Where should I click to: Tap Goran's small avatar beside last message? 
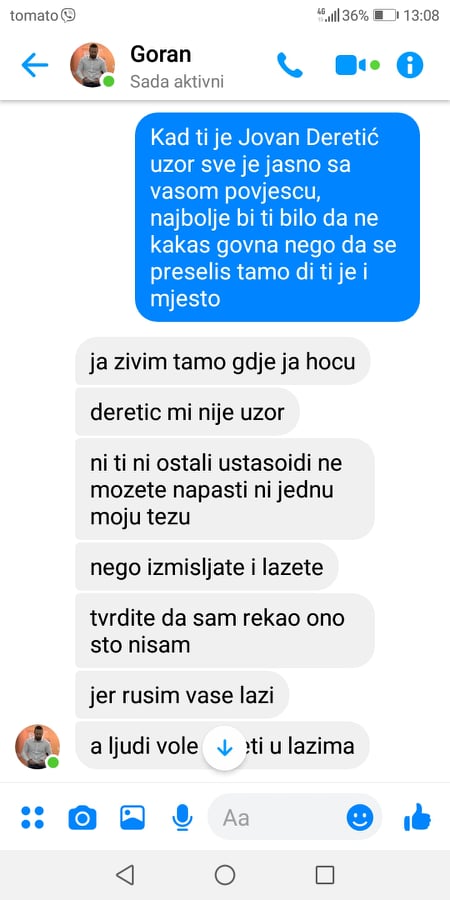tap(37, 746)
